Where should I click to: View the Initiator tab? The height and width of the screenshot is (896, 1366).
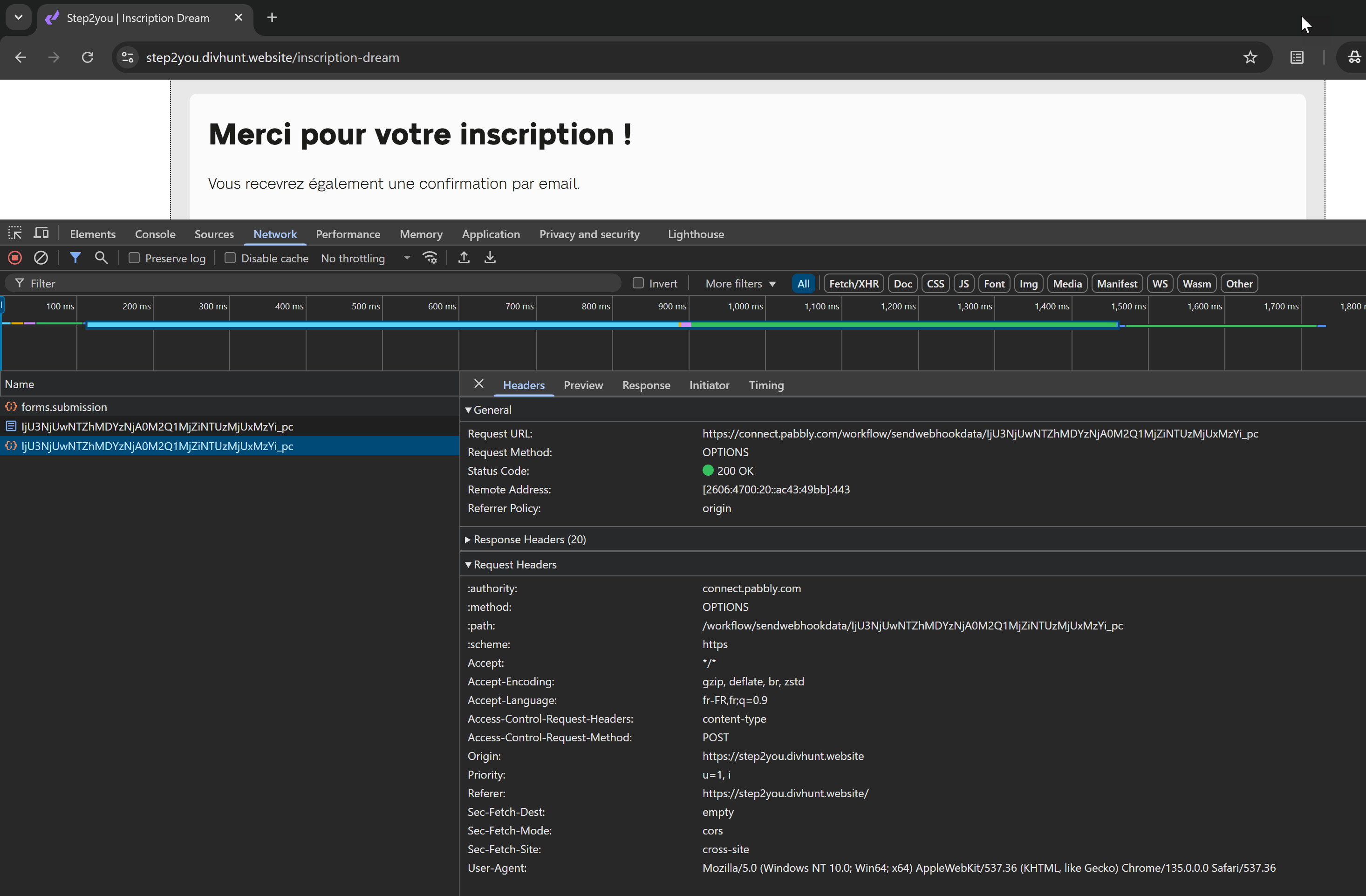point(709,385)
